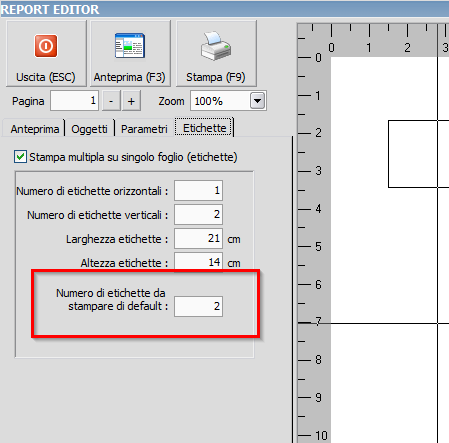Screen dimensions: 449x443
Task: Decrease page number with minus button
Action: tap(111, 101)
